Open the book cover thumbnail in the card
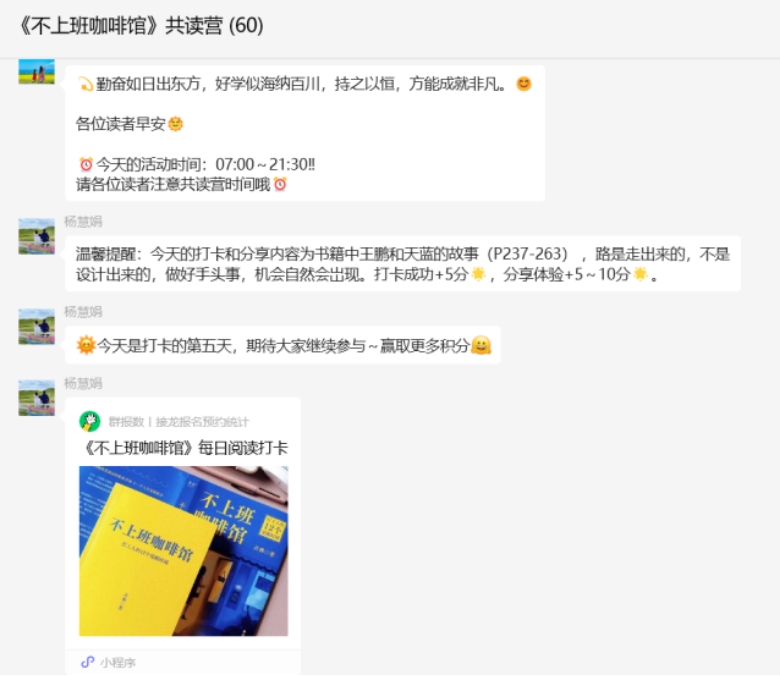Image resolution: width=780 pixels, height=676 pixels. pyautogui.click(x=184, y=551)
